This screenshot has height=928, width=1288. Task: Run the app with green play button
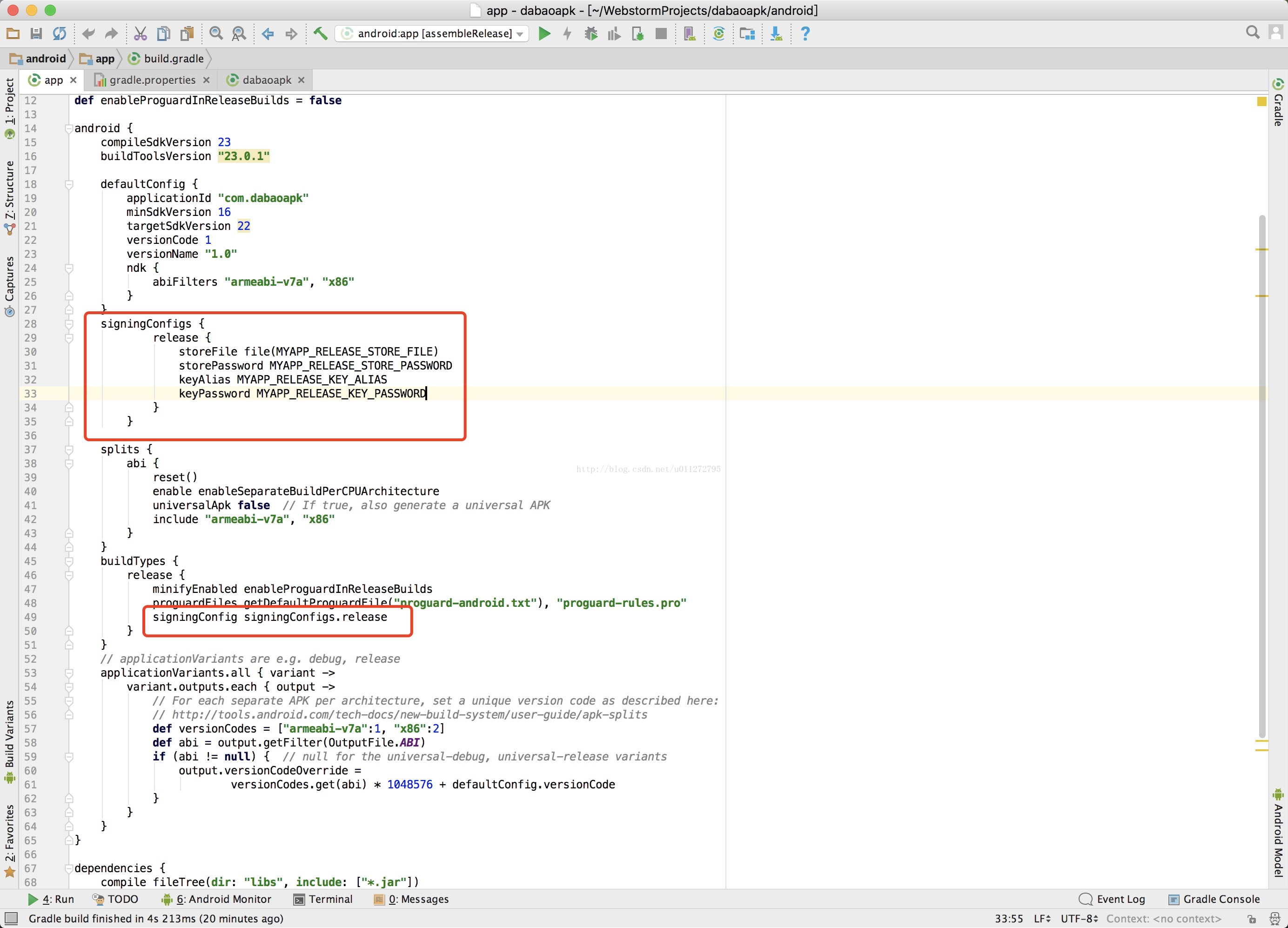click(x=544, y=34)
